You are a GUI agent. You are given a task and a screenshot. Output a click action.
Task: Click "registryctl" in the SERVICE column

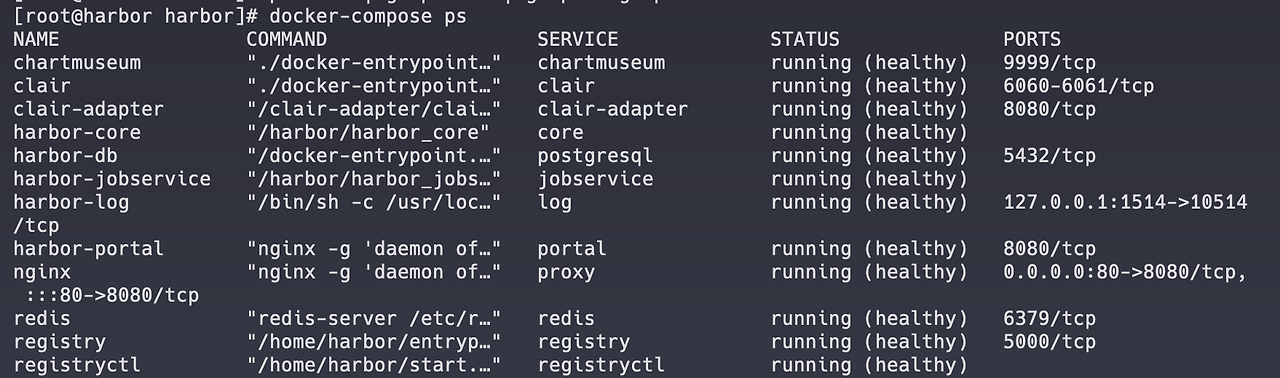coord(601,365)
